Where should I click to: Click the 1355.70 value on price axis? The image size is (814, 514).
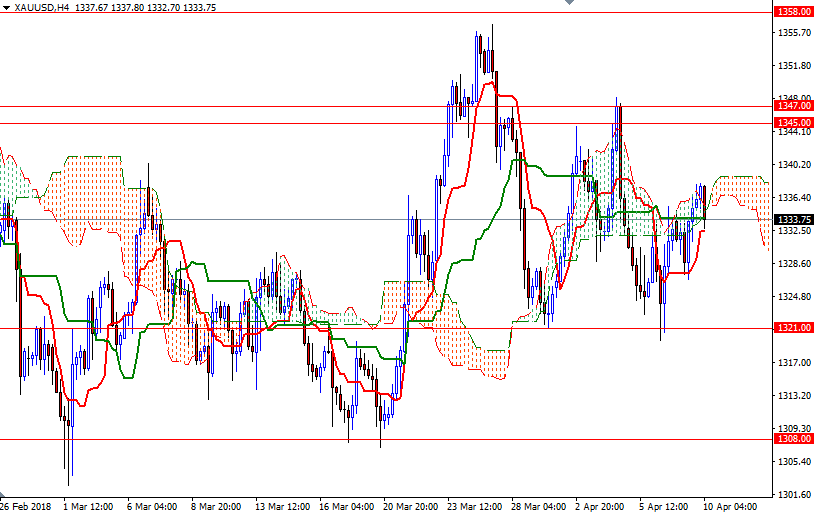tap(793, 33)
